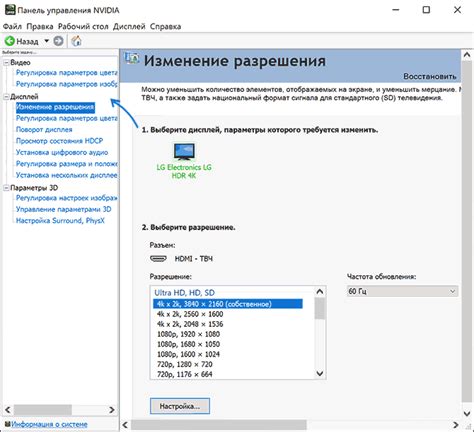This screenshot has width=474, height=432.
Task: Click the Настройка... button
Action: 180,406
